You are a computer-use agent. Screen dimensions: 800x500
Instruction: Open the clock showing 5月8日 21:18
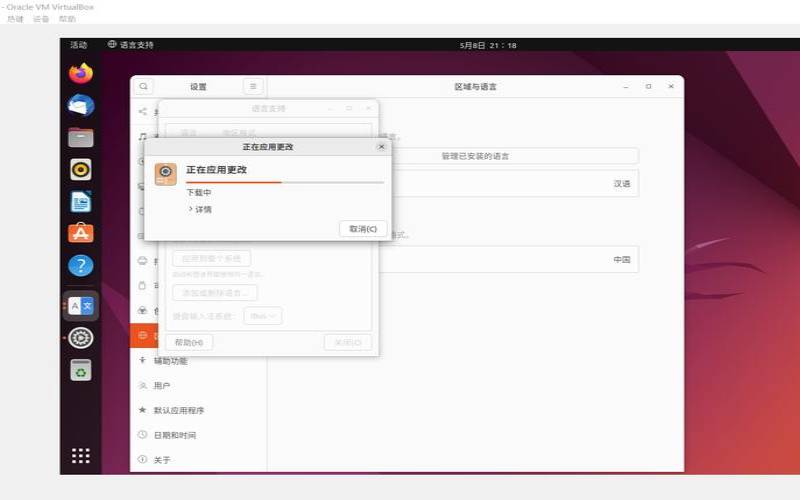point(488,45)
